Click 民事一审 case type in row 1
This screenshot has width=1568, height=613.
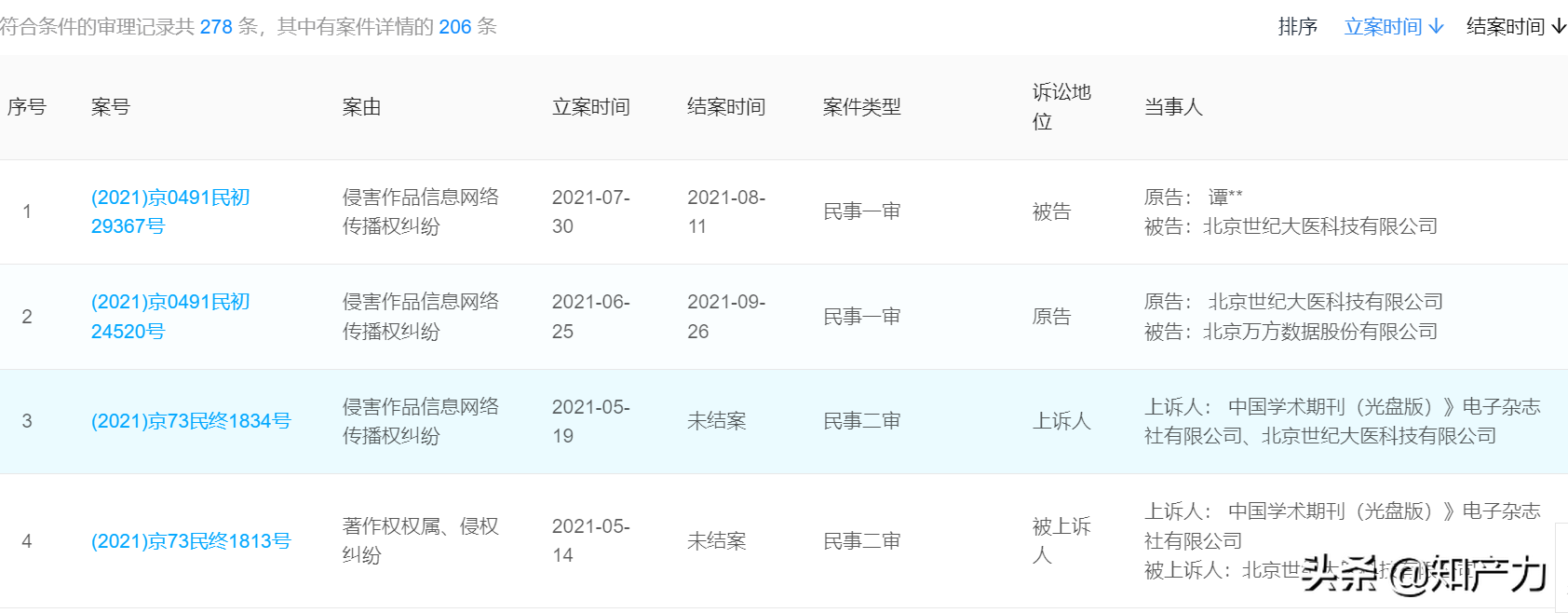click(862, 211)
